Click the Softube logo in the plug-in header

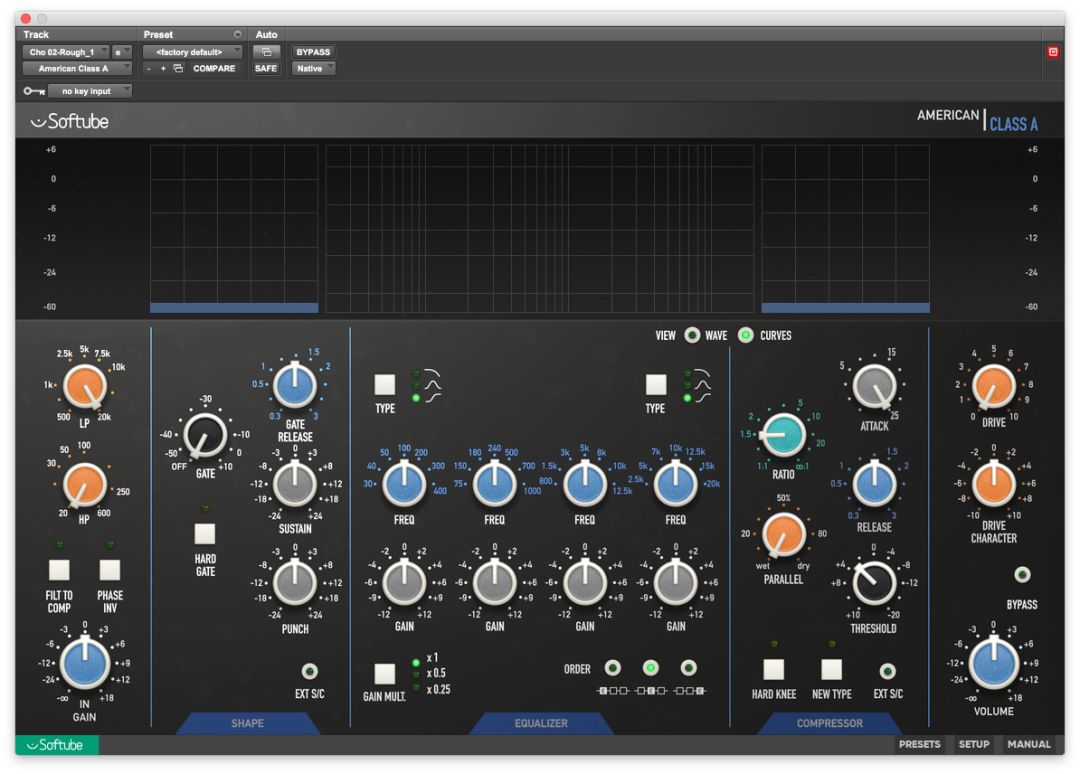click(70, 122)
